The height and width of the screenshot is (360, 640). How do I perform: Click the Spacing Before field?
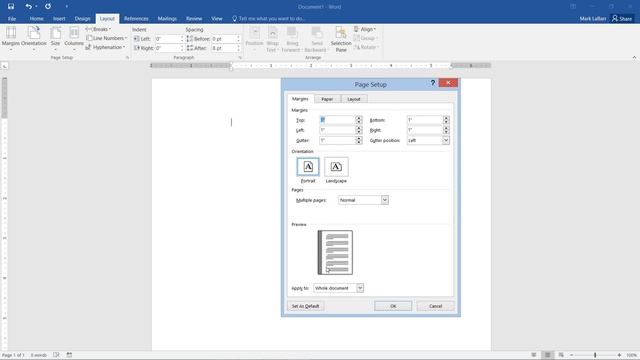click(225, 39)
